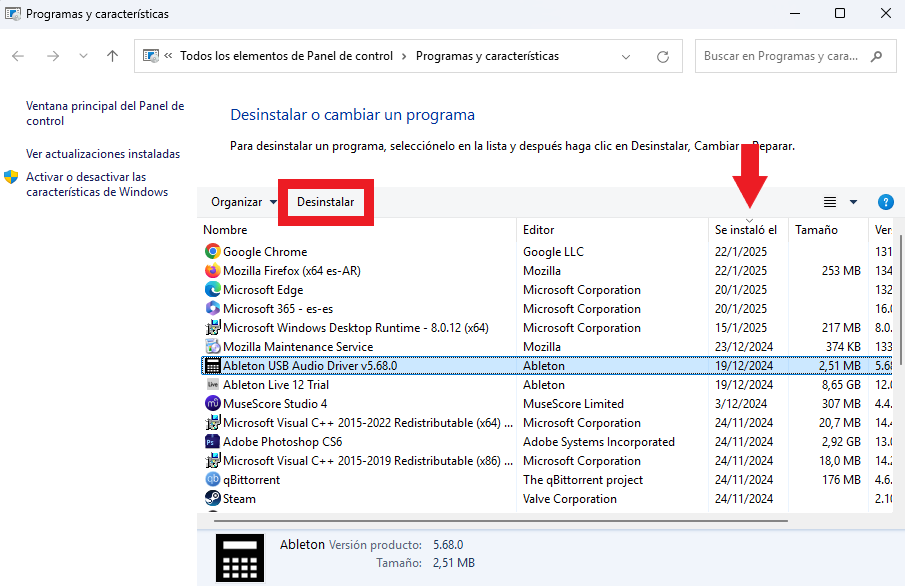Go up one level with up arrow
This screenshot has height=586, width=905.
[x=113, y=56]
